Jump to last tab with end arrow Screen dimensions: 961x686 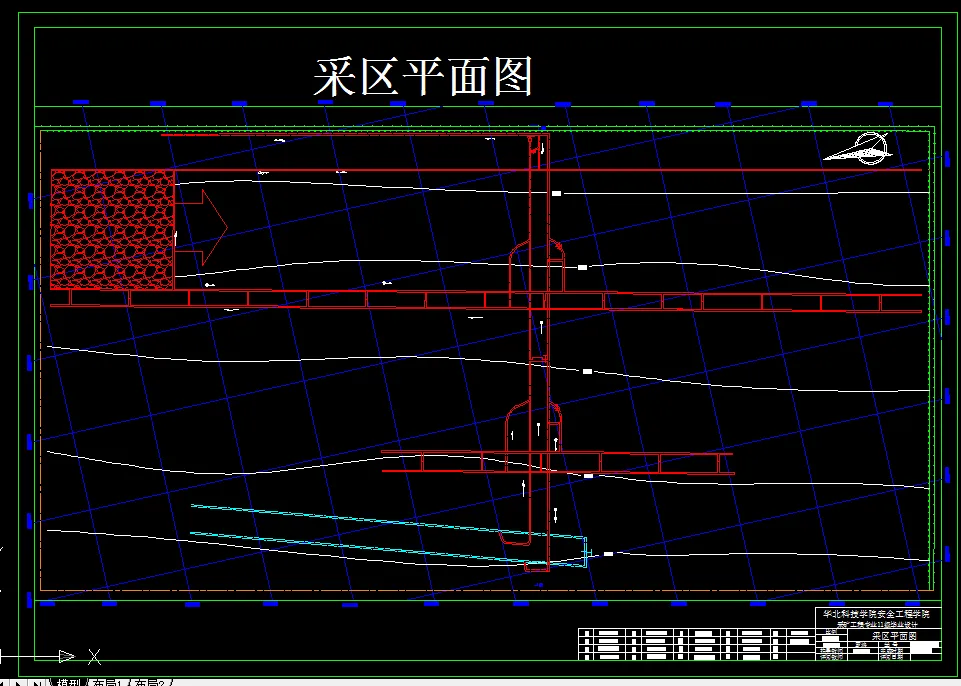pos(37,682)
